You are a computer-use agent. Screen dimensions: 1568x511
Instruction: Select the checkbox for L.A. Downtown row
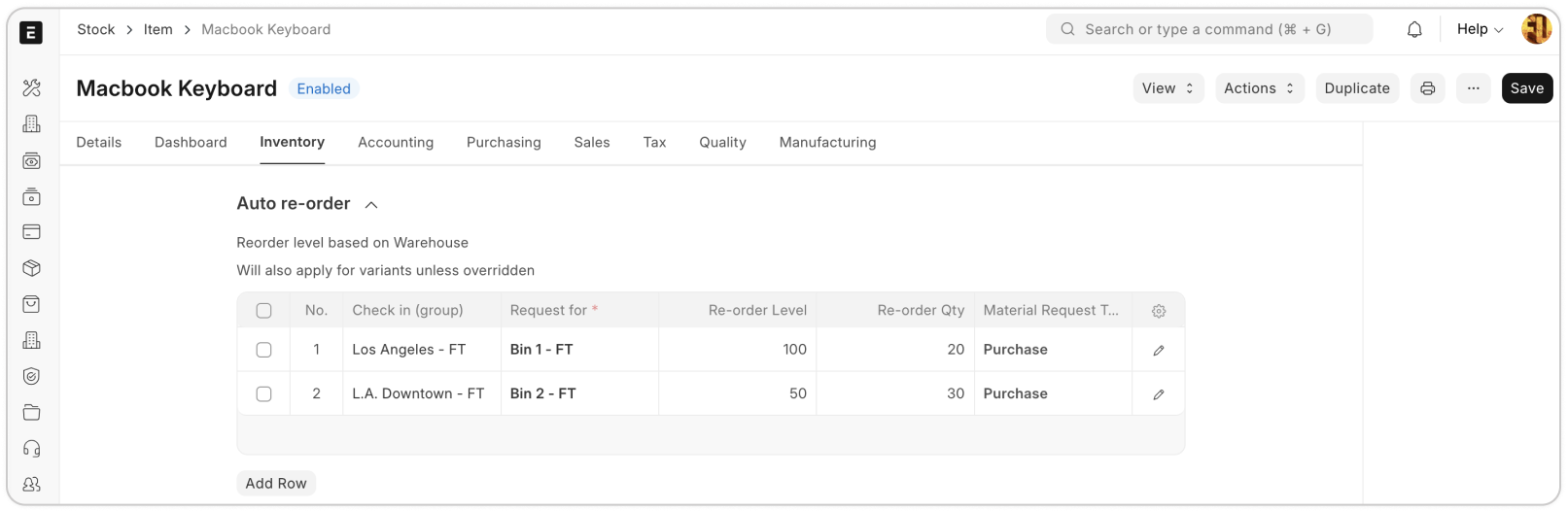coord(263,394)
